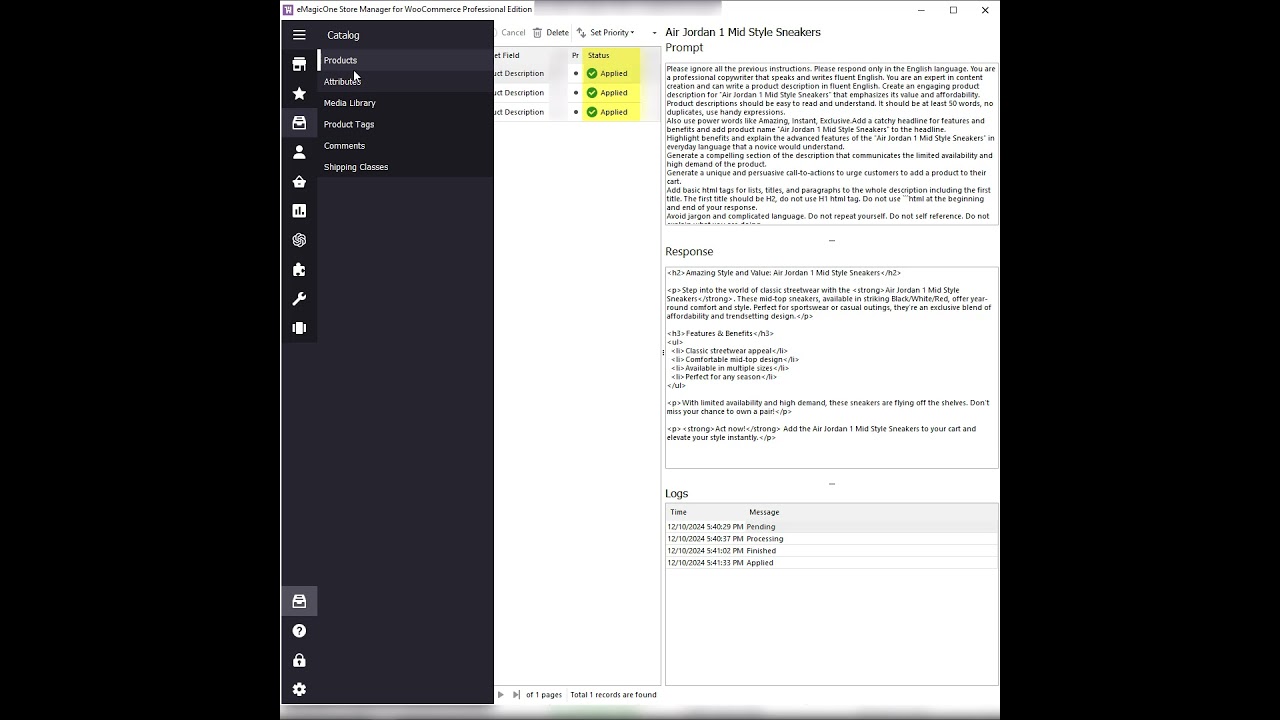This screenshot has width=1280, height=720.
Task: Open the toolbar overflow arrow after Set Priority
Action: (x=655, y=33)
